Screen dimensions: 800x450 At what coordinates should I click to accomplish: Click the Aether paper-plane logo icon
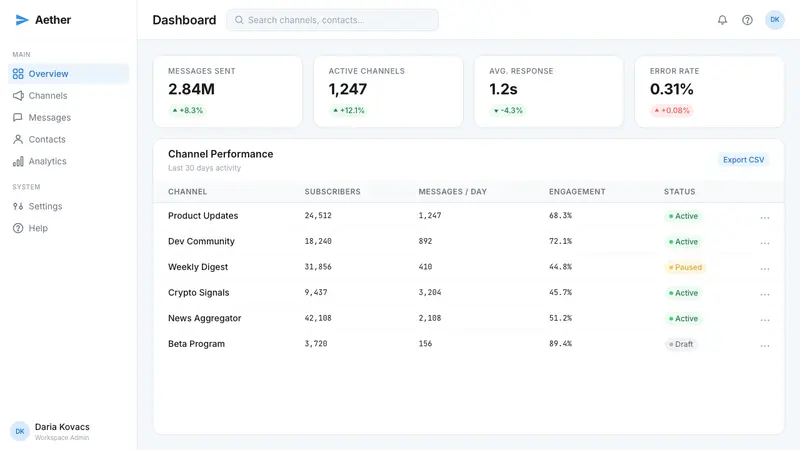tap(21, 20)
